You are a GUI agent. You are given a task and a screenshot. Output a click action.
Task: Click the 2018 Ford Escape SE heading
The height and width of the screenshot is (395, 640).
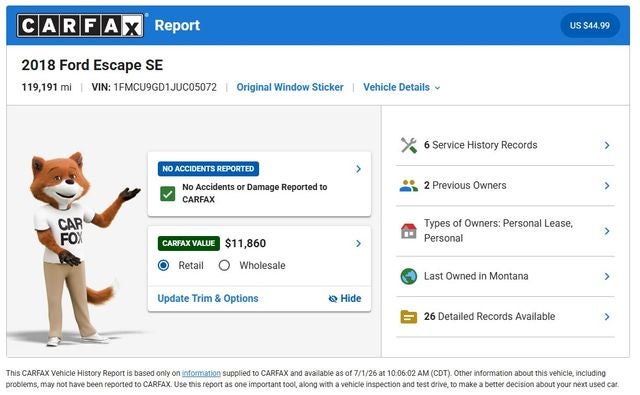coord(92,65)
